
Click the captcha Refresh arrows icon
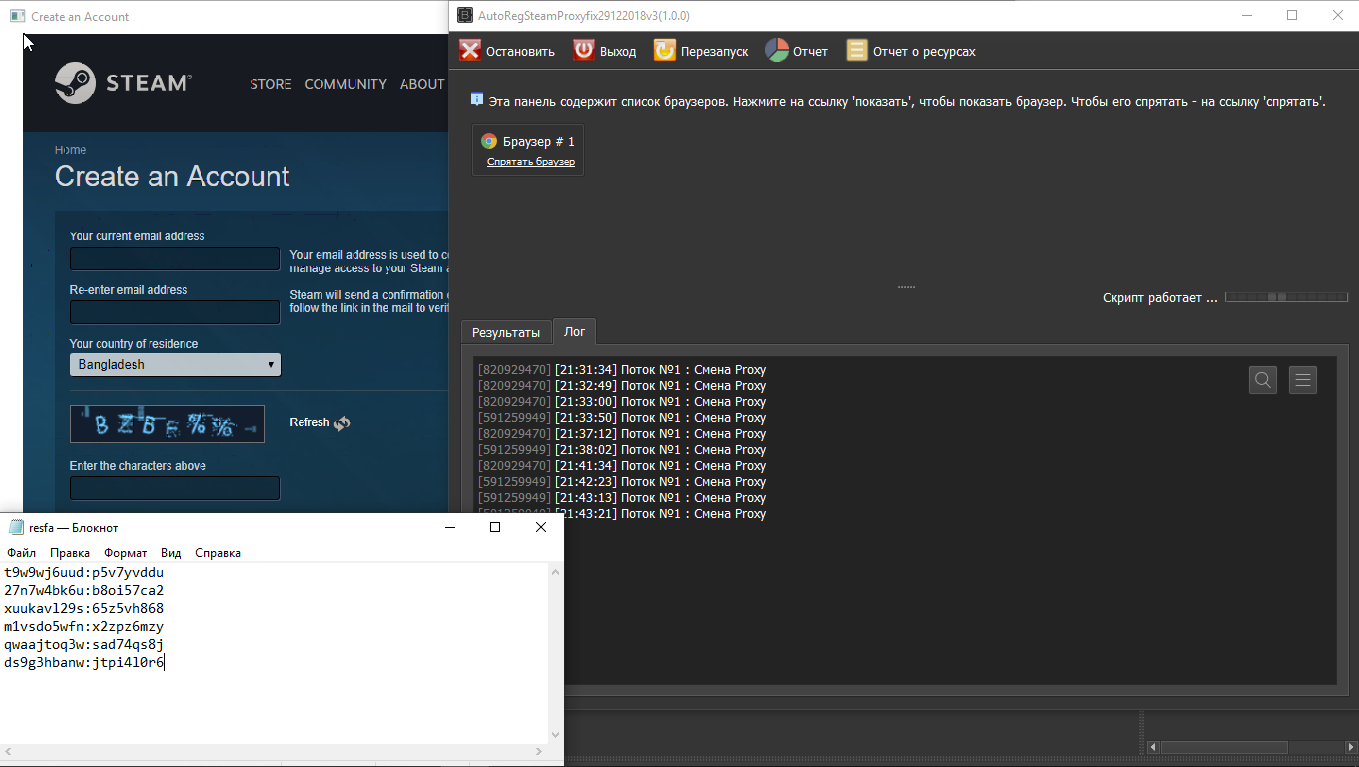(x=342, y=423)
